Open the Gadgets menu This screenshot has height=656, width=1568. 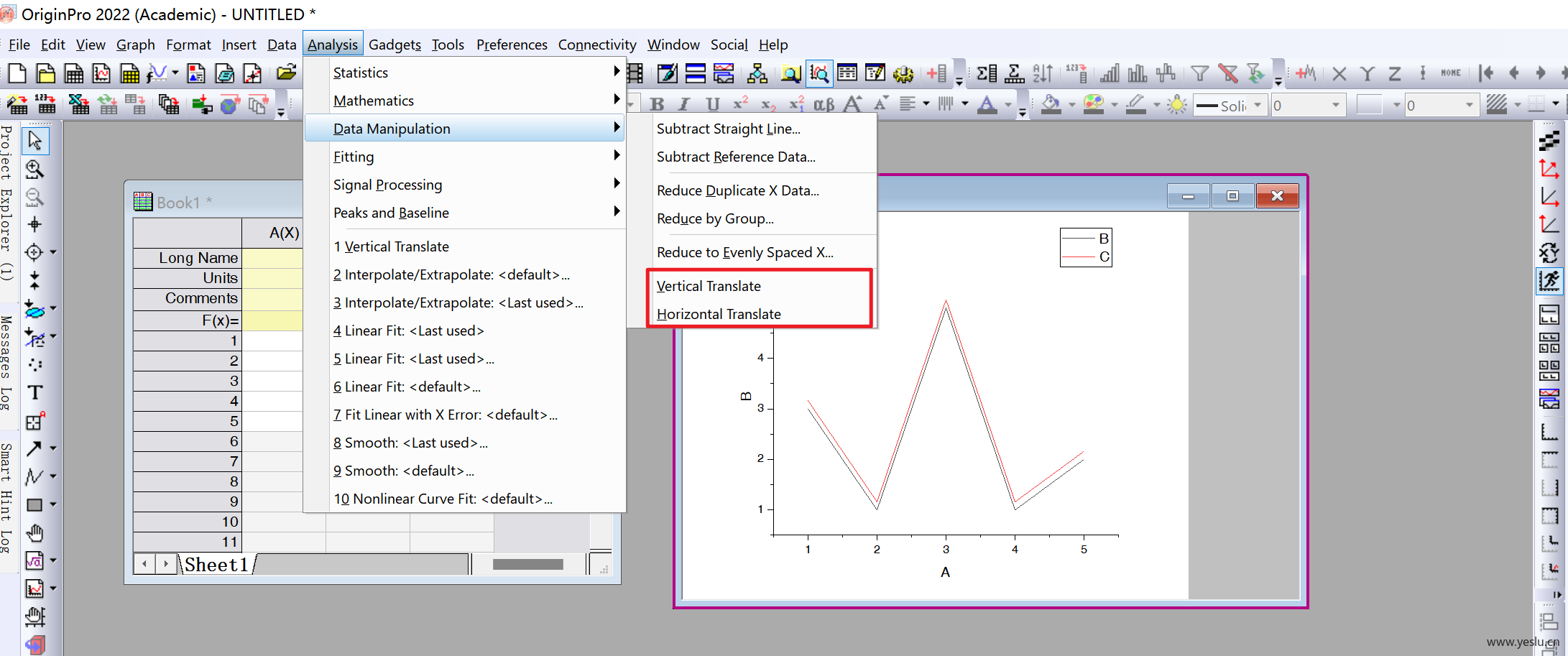pos(395,45)
